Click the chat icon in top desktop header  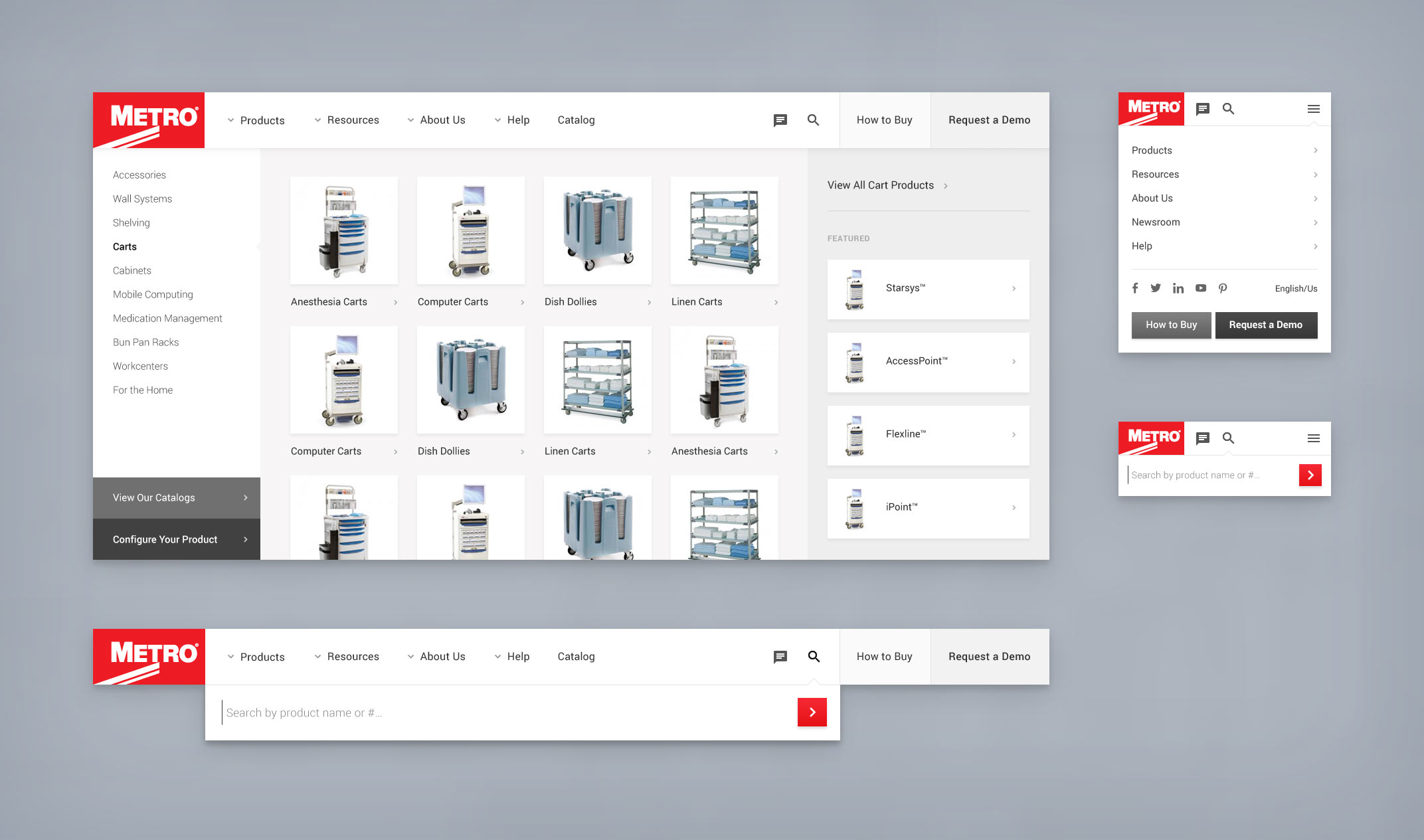(780, 120)
